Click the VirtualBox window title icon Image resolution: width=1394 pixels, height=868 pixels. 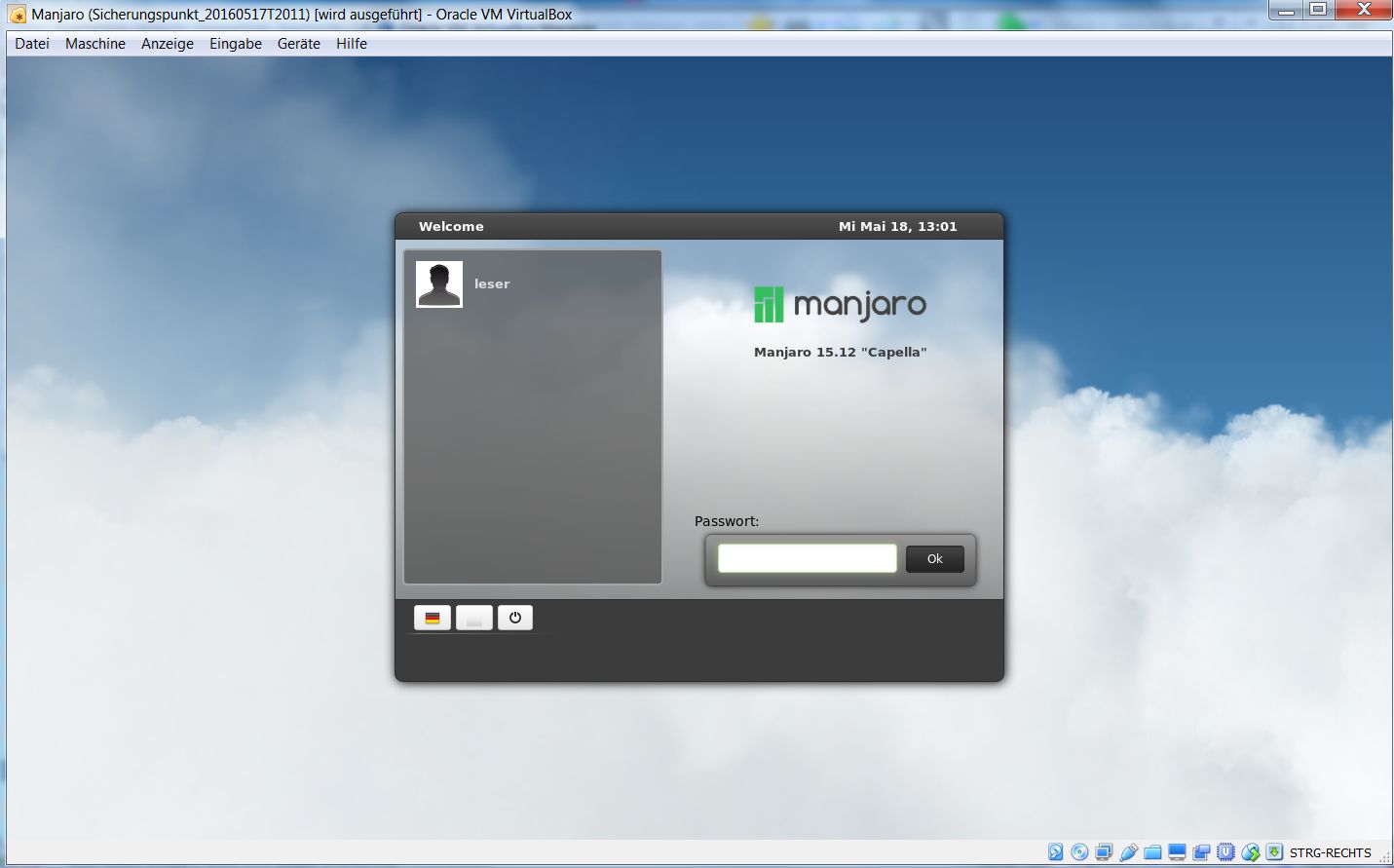pos(18,15)
